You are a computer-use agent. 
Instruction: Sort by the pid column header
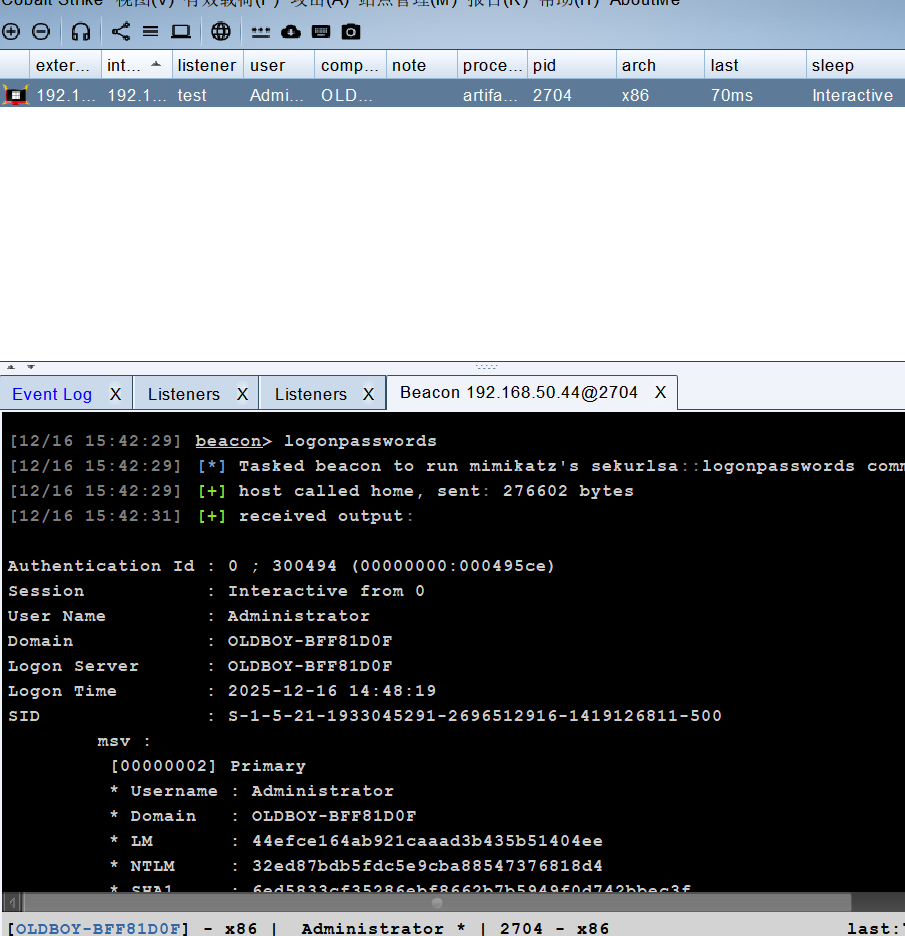pos(572,65)
